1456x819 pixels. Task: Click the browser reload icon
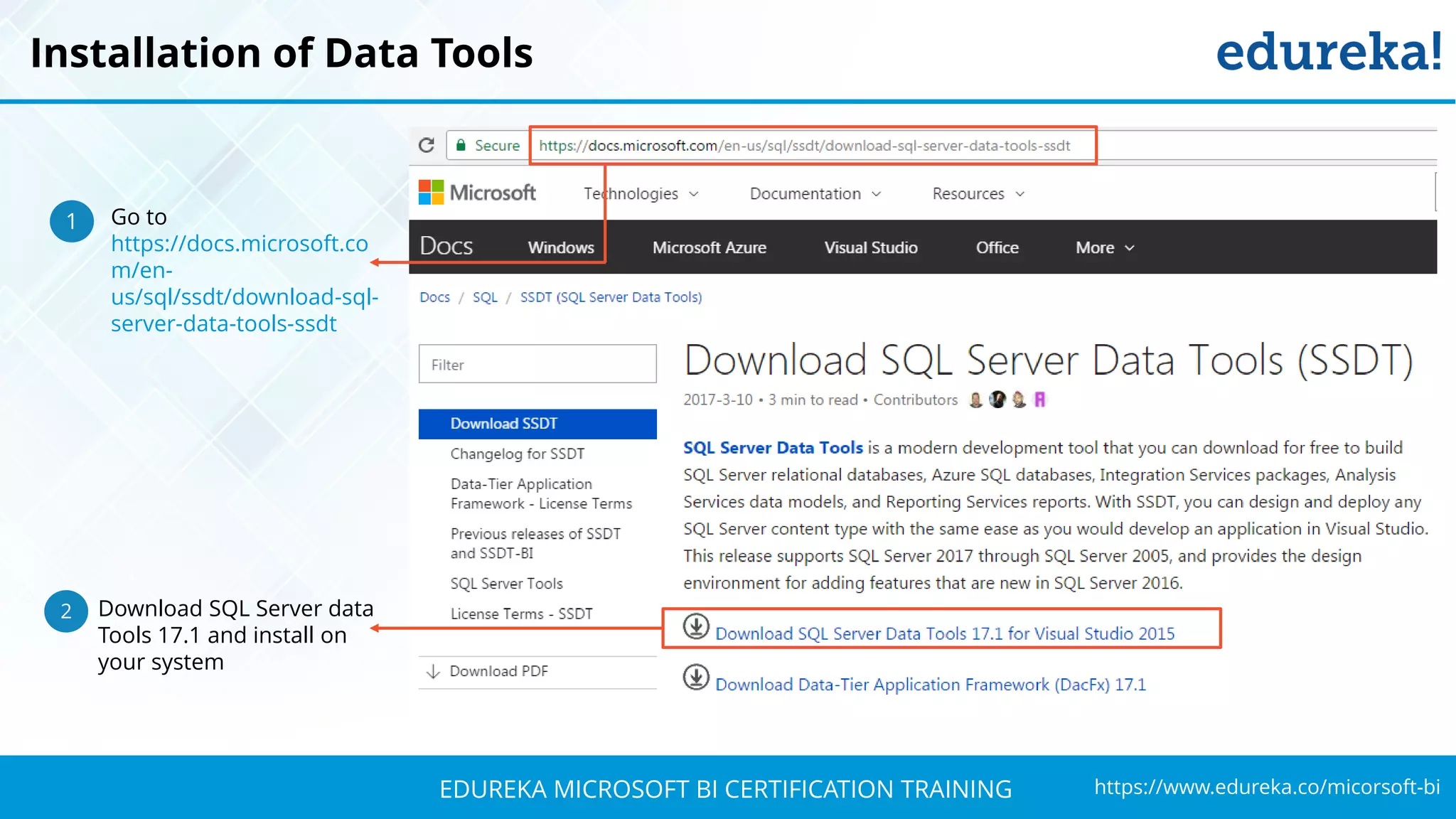(x=427, y=146)
